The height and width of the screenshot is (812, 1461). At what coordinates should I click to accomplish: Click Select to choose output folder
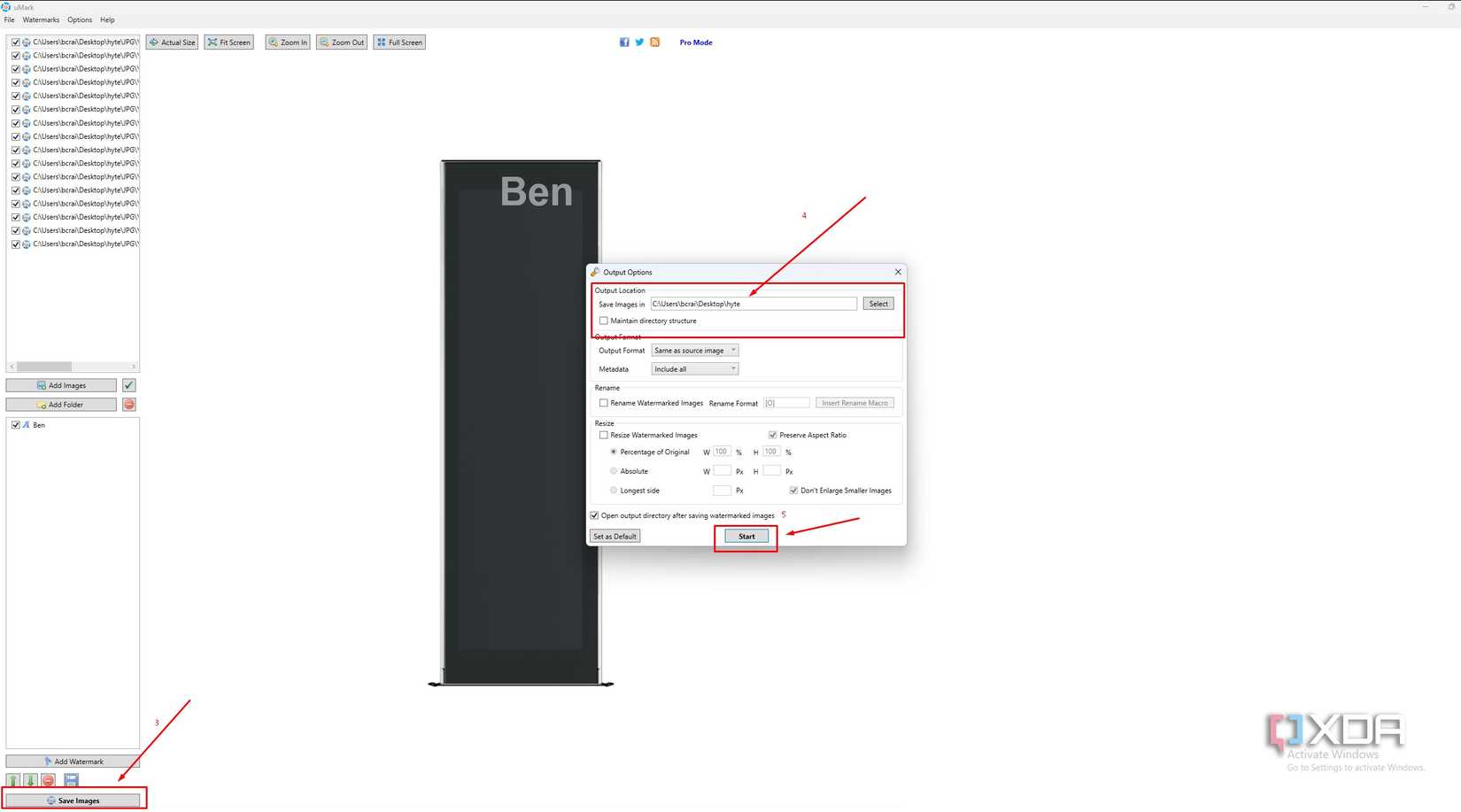pos(878,304)
